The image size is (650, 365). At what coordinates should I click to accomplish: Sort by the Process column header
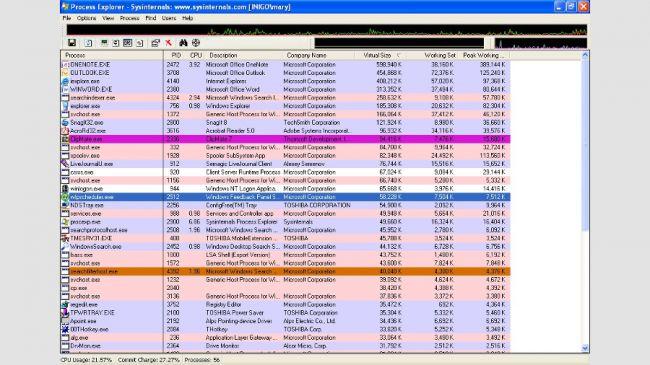pyautogui.click(x=112, y=55)
